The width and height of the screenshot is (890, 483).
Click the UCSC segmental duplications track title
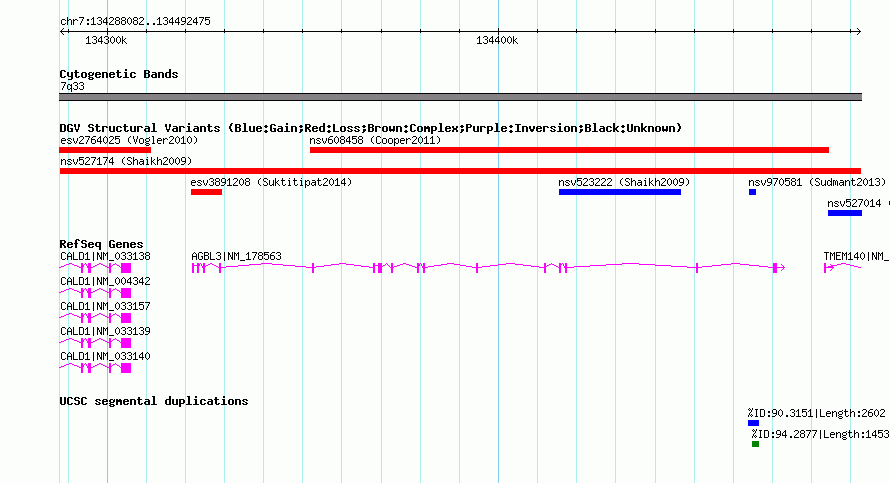[154, 401]
